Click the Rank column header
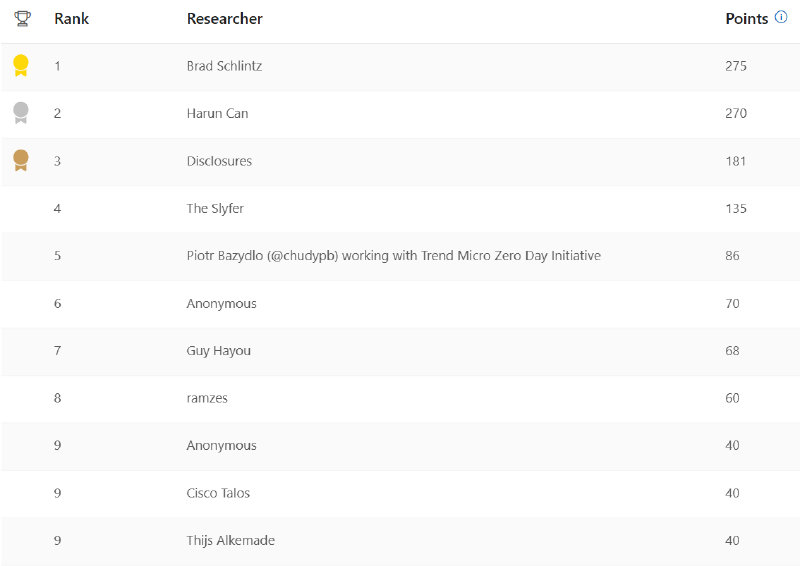Screen dimensions: 800x566 71,19
